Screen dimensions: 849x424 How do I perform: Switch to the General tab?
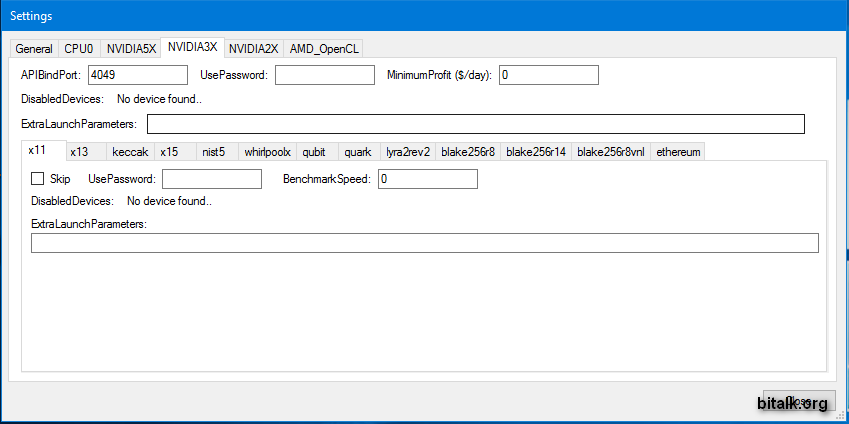point(34,48)
